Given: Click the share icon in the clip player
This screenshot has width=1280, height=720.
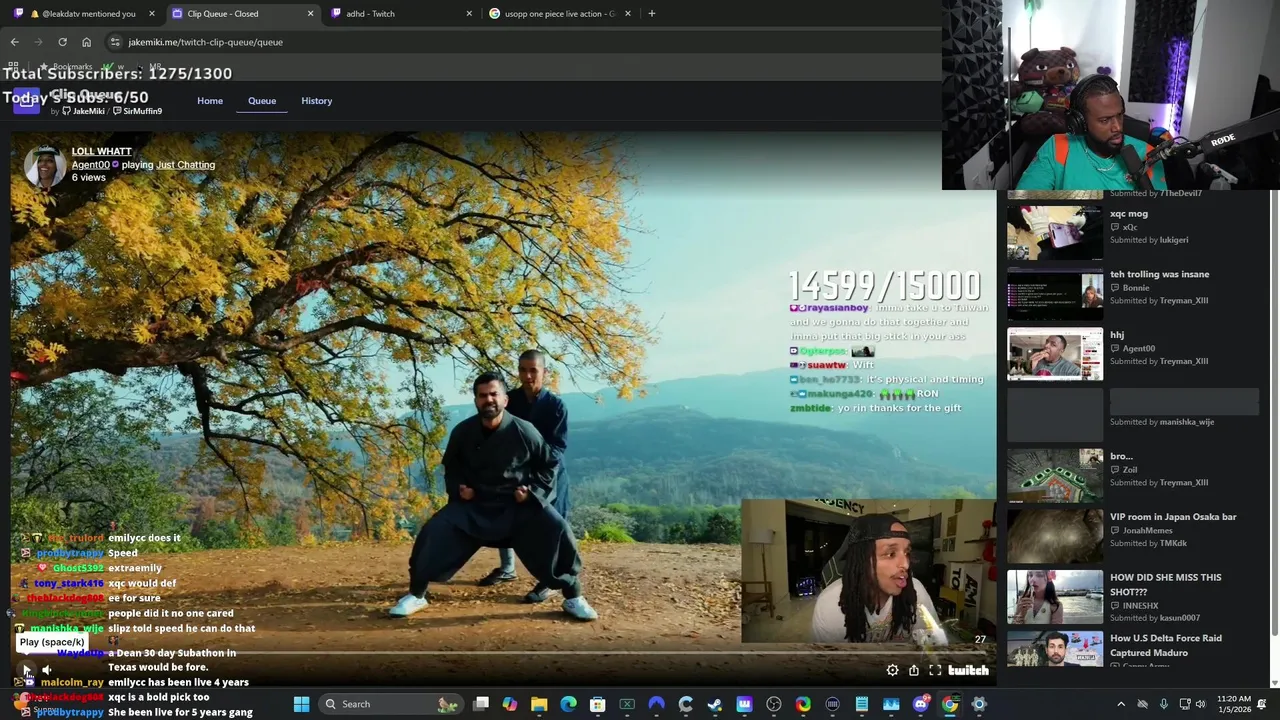Looking at the screenshot, I should point(914,670).
